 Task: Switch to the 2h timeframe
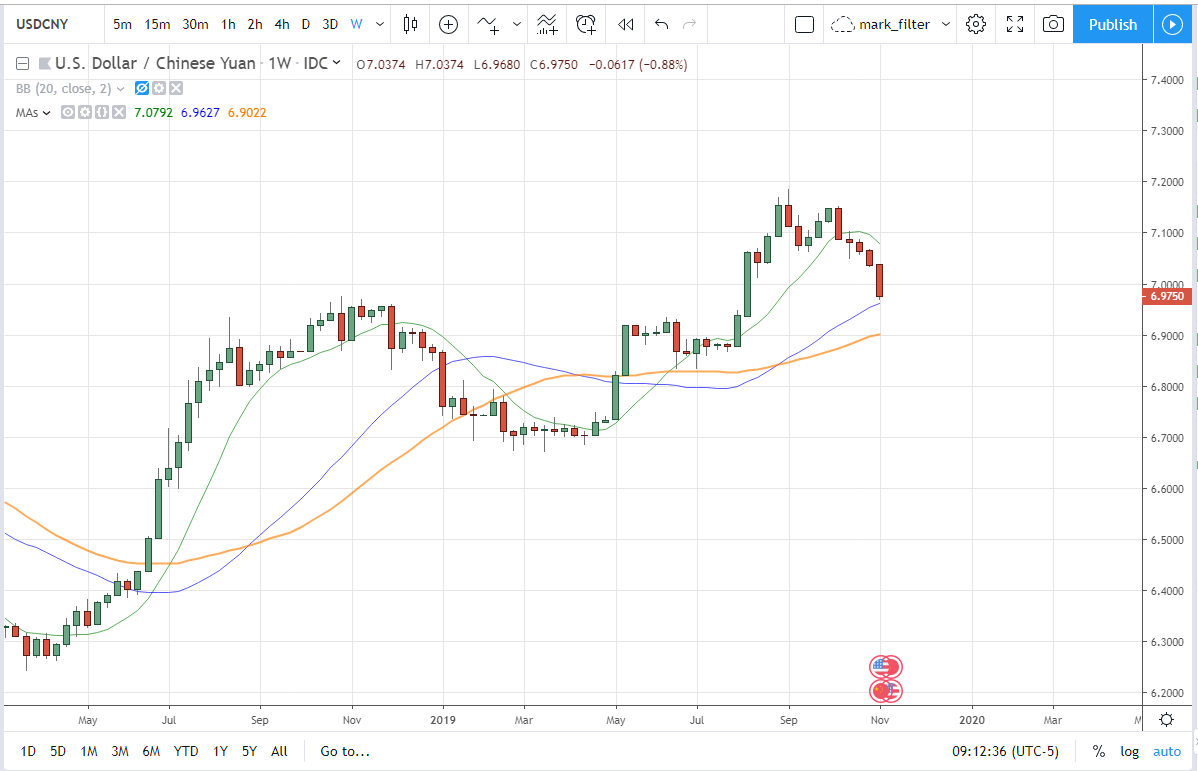255,24
